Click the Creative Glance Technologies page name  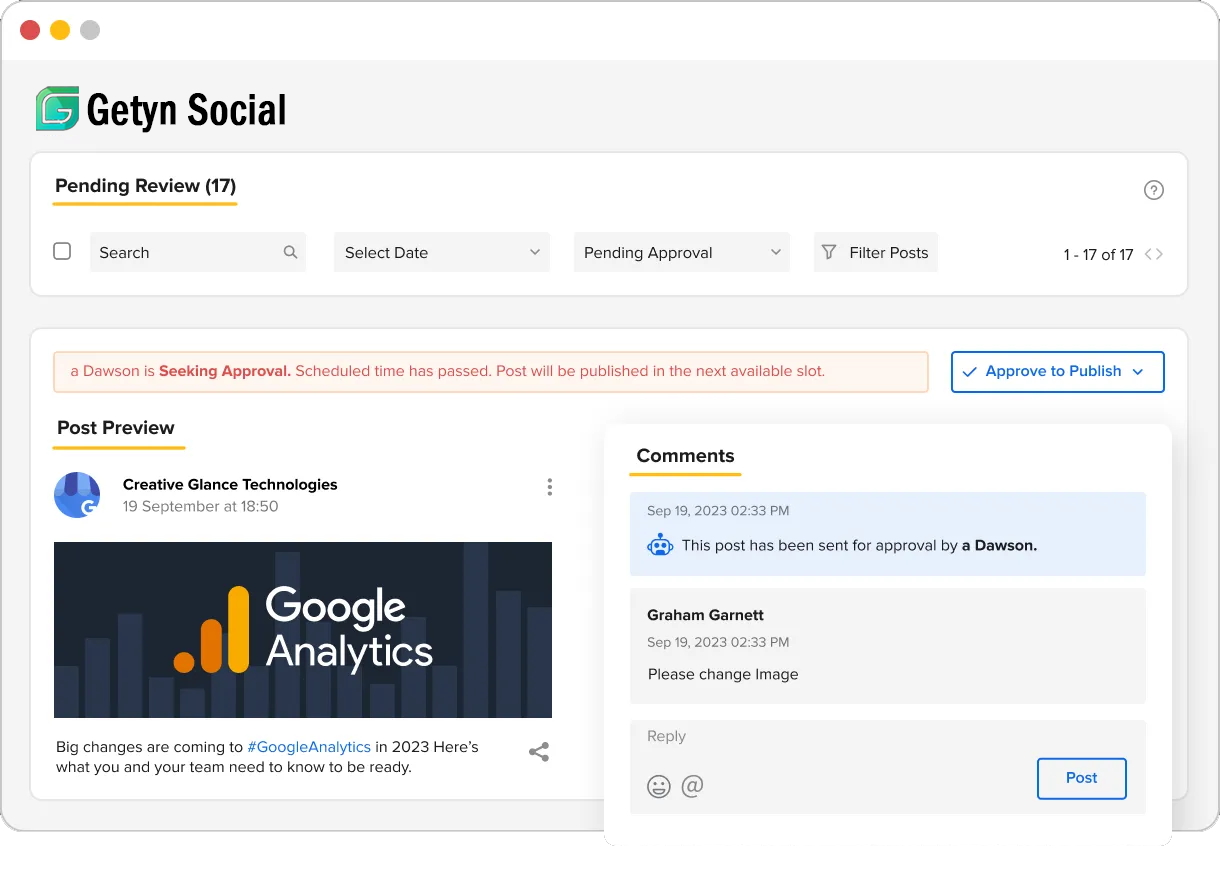(230, 485)
